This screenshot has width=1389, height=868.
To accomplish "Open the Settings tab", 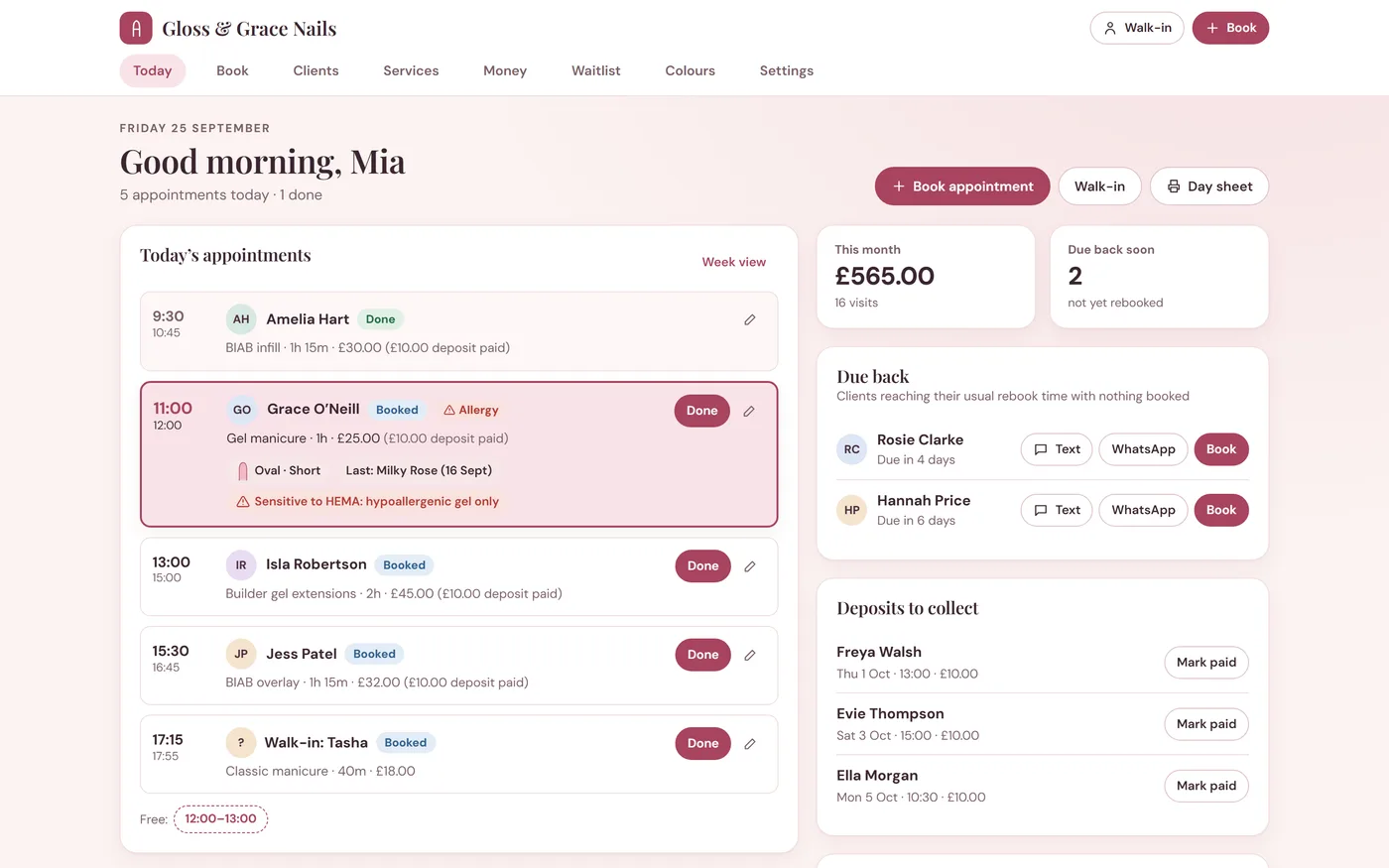I will tap(787, 70).
